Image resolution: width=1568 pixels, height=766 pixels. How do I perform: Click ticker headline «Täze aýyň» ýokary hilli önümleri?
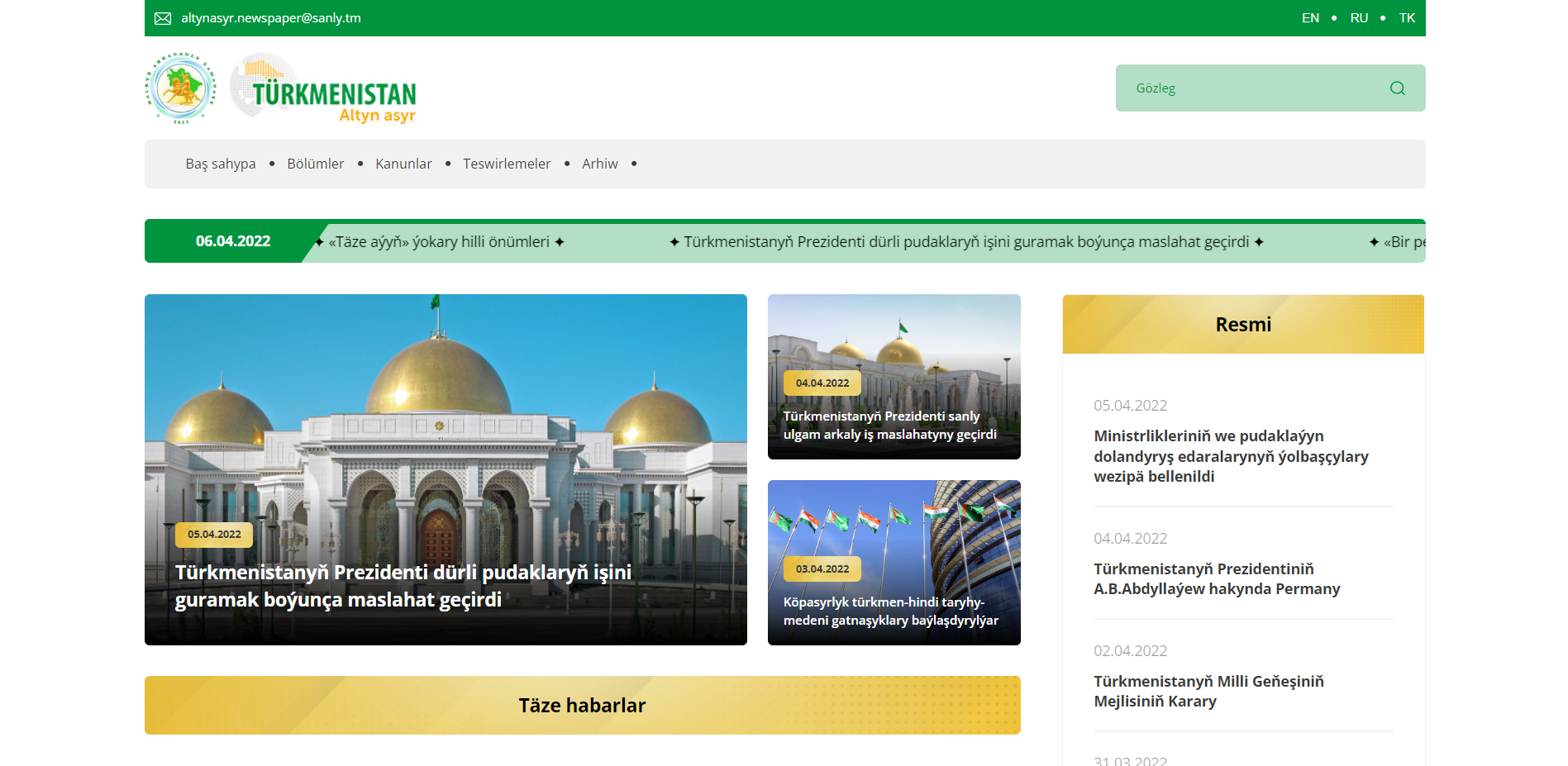point(439,242)
